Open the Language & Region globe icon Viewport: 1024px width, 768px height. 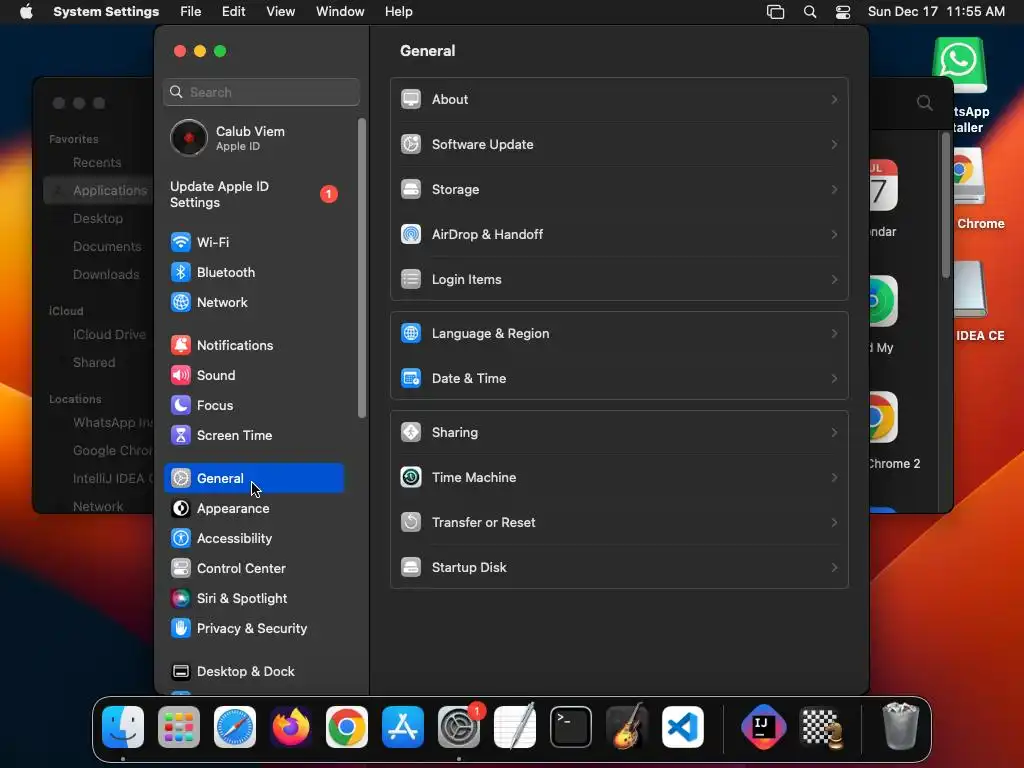tap(411, 333)
